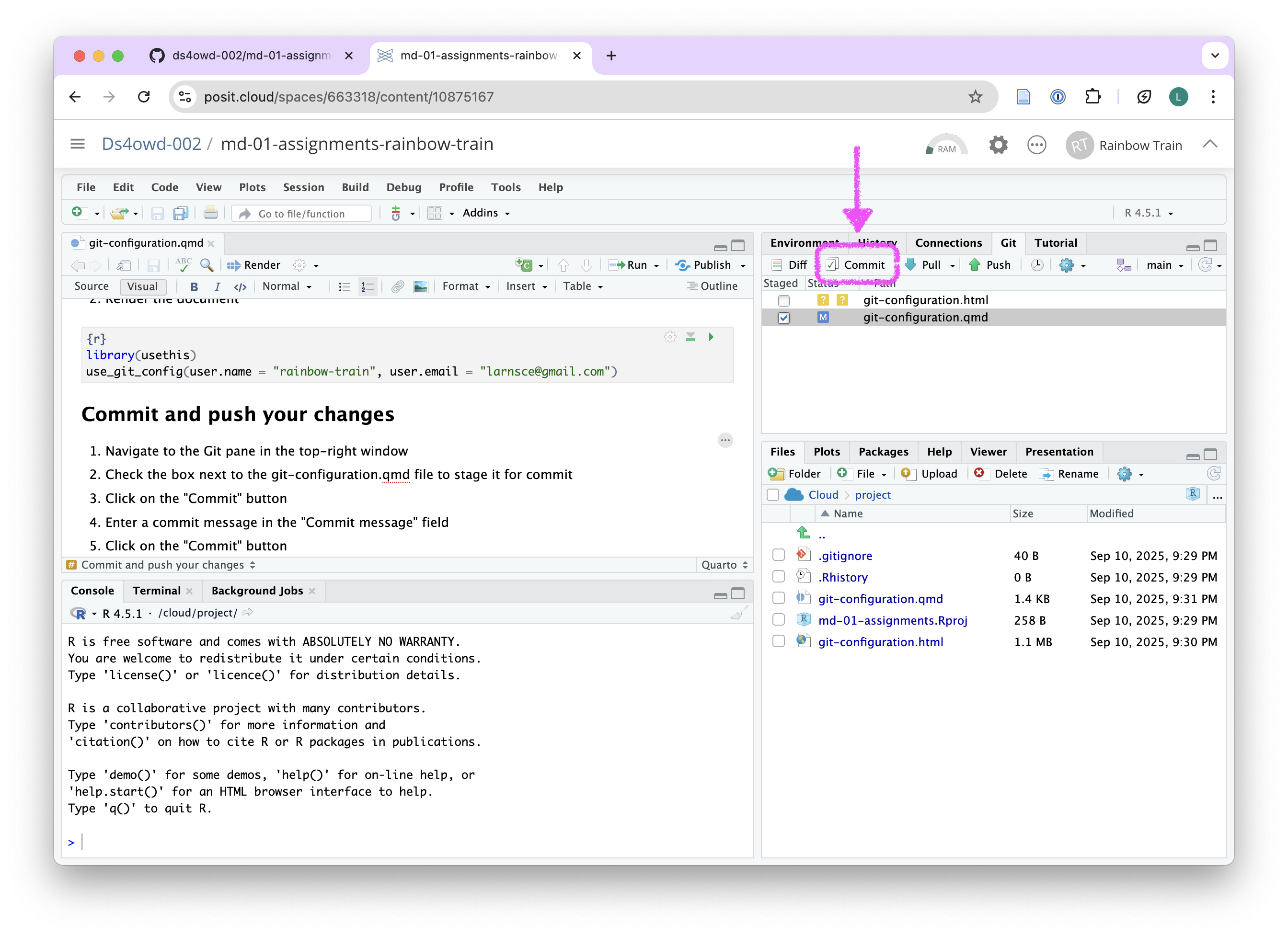This screenshot has height=936, width=1288.
Task: Open git-configuration.html file link
Action: 880,642
